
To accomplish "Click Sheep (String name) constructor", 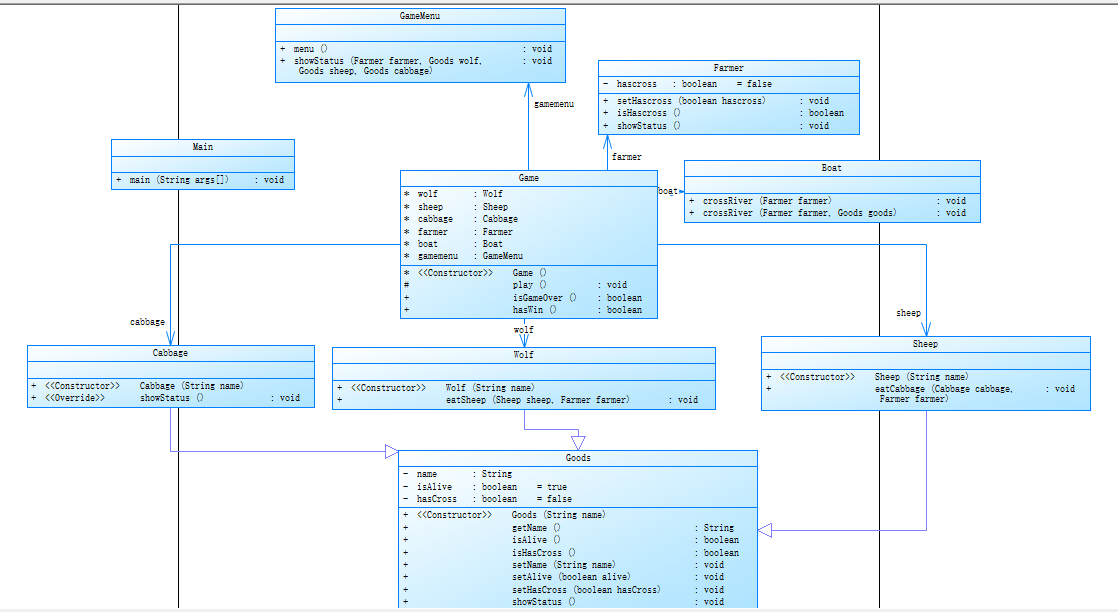I will pyautogui.click(x=867, y=377).
